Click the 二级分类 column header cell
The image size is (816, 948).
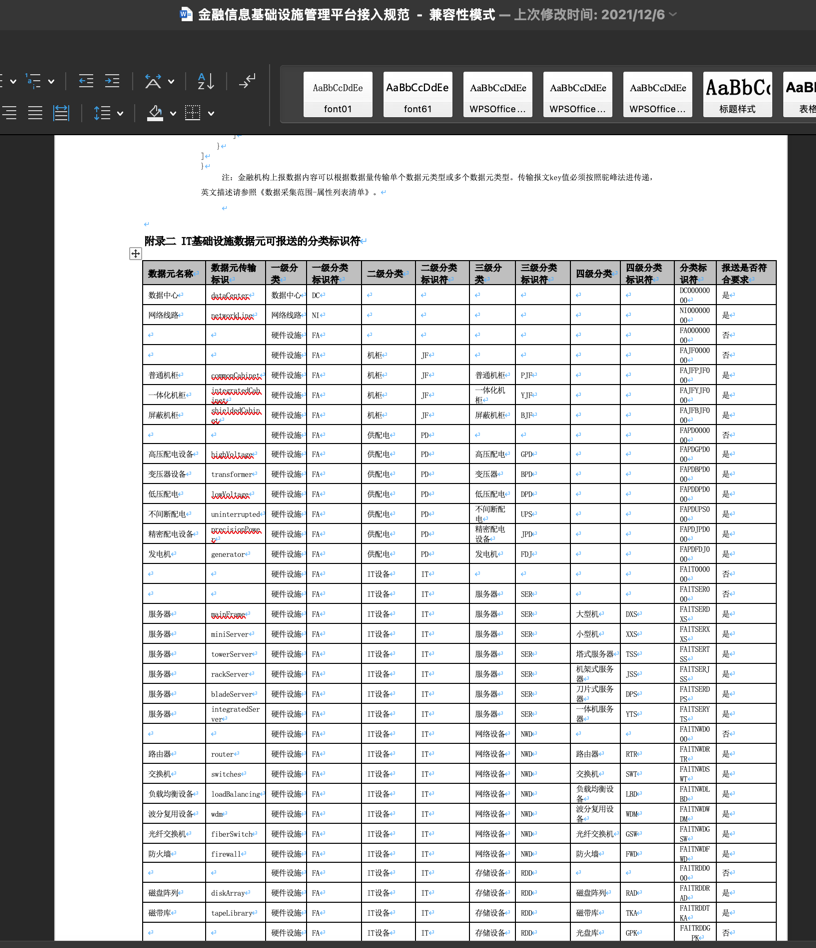(x=388, y=273)
